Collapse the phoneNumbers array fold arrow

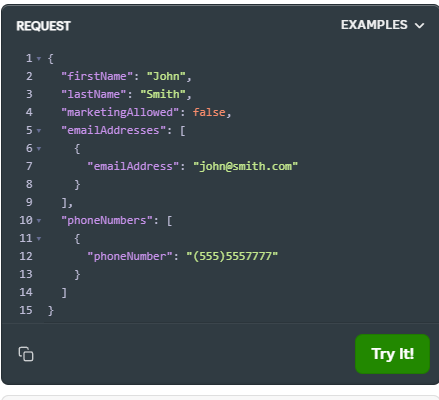coord(39,221)
